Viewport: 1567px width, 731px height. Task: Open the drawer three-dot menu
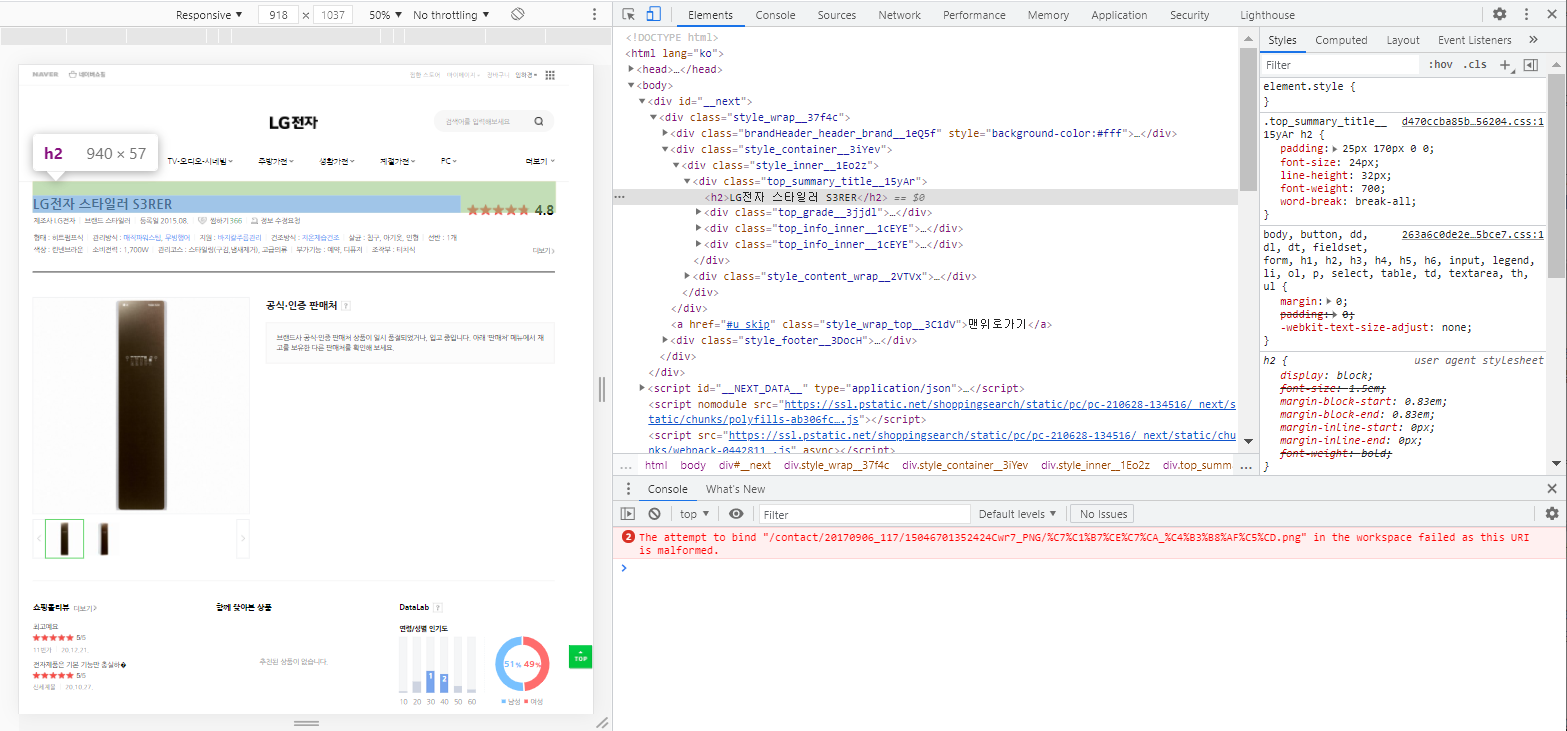point(628,489)
